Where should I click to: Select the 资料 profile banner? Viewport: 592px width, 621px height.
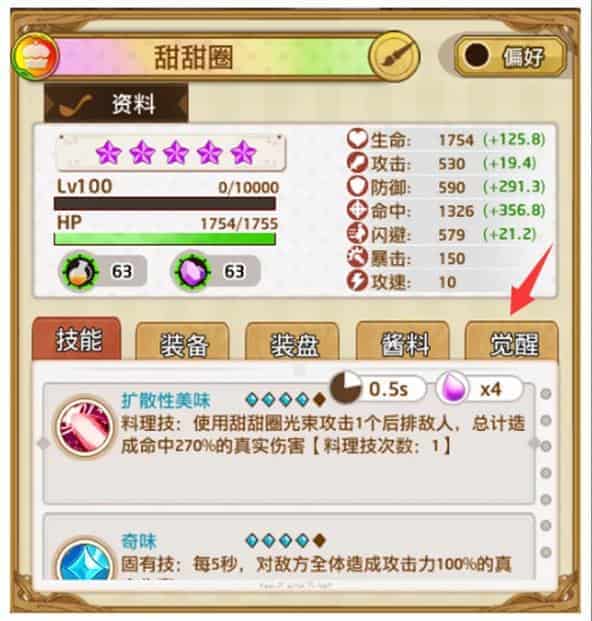click(116, 104)
